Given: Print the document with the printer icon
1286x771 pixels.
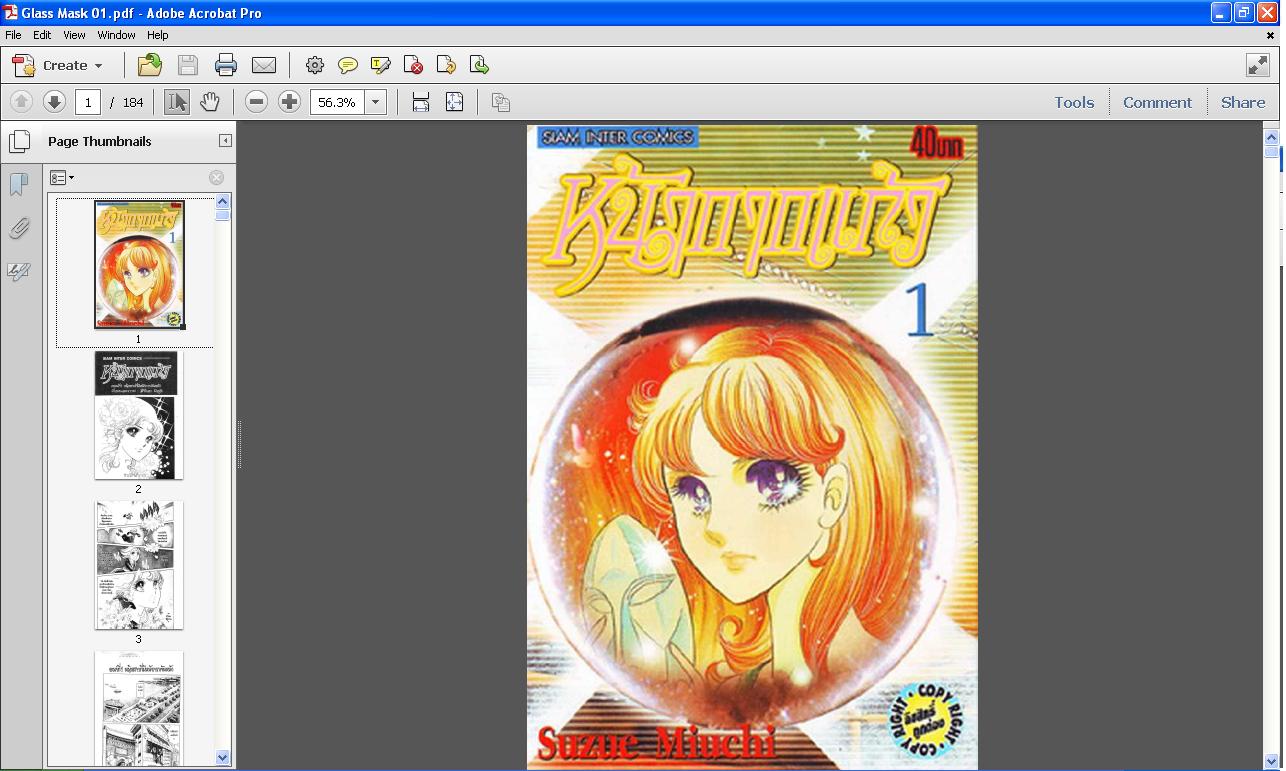Looking at the screenshot, I should tap(226, 65).
